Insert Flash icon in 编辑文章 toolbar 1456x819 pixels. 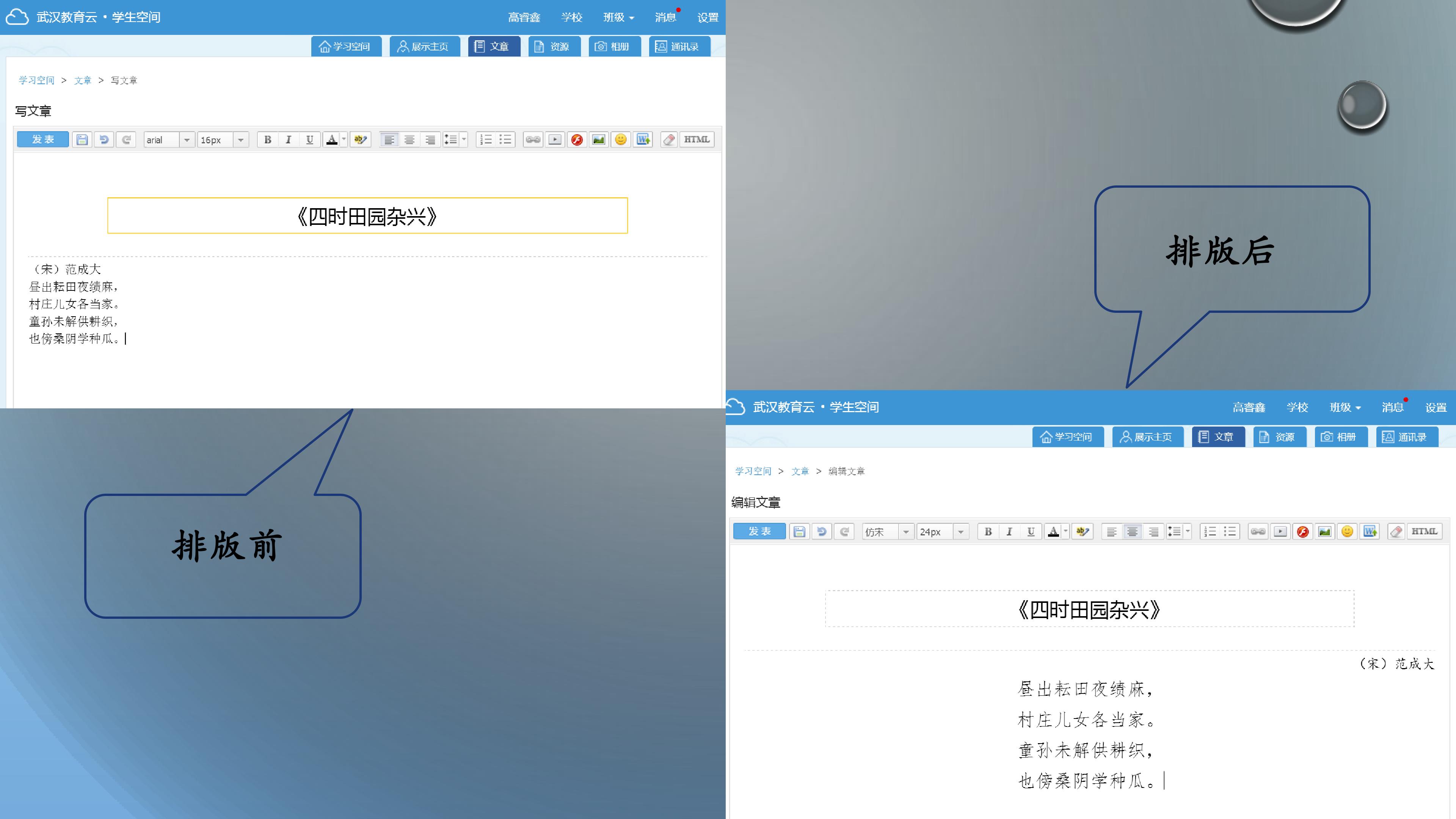point(1302,531)
